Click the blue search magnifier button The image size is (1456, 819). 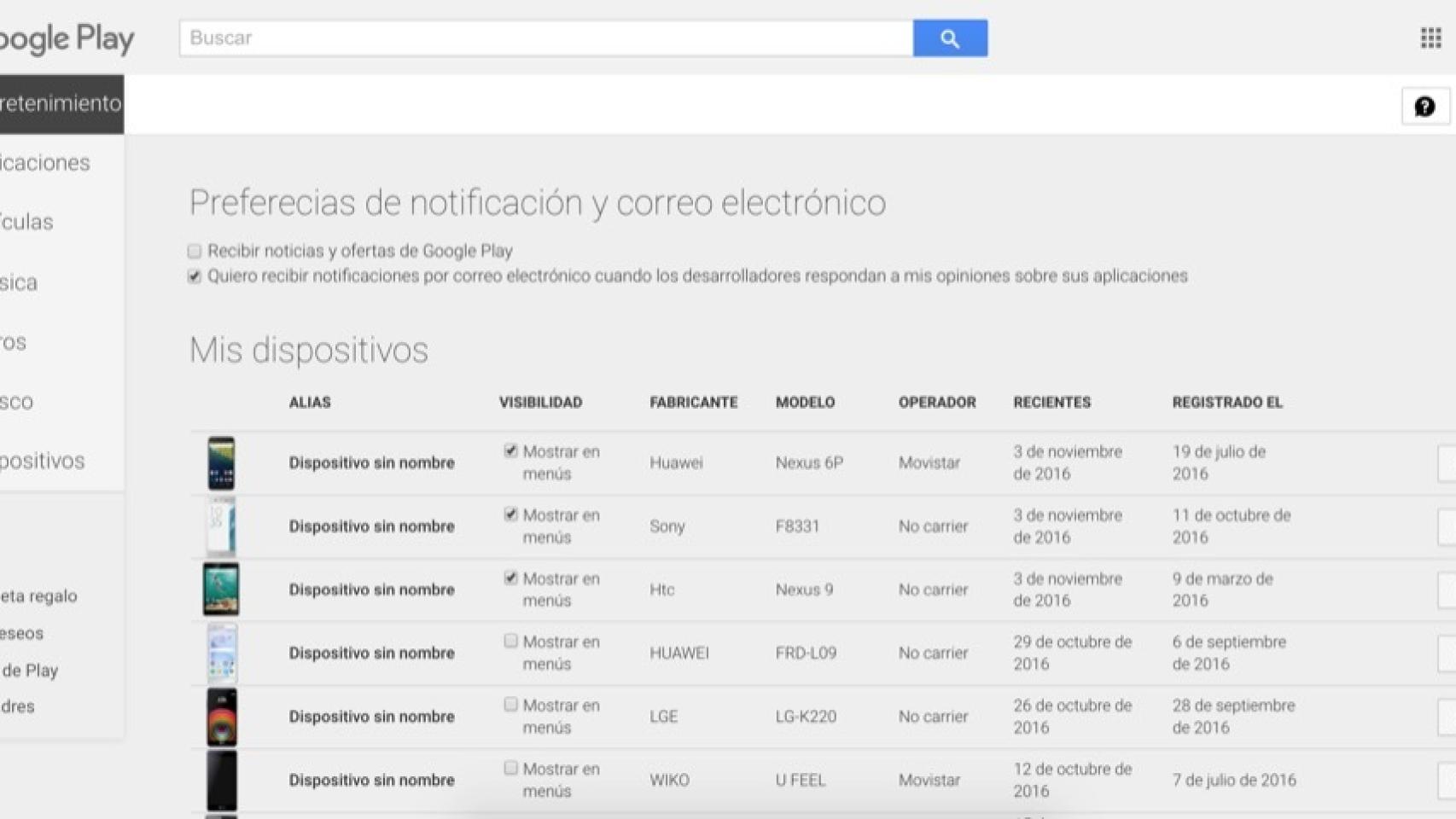pos(949,38)
